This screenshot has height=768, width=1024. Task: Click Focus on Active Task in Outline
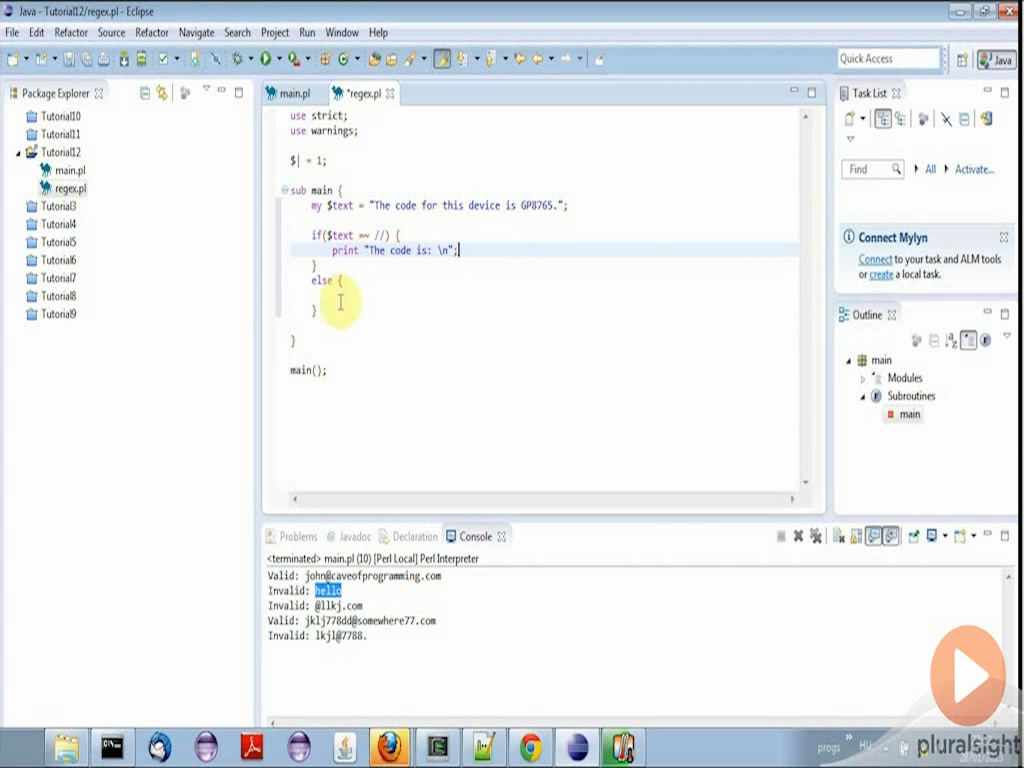[917, 340]
